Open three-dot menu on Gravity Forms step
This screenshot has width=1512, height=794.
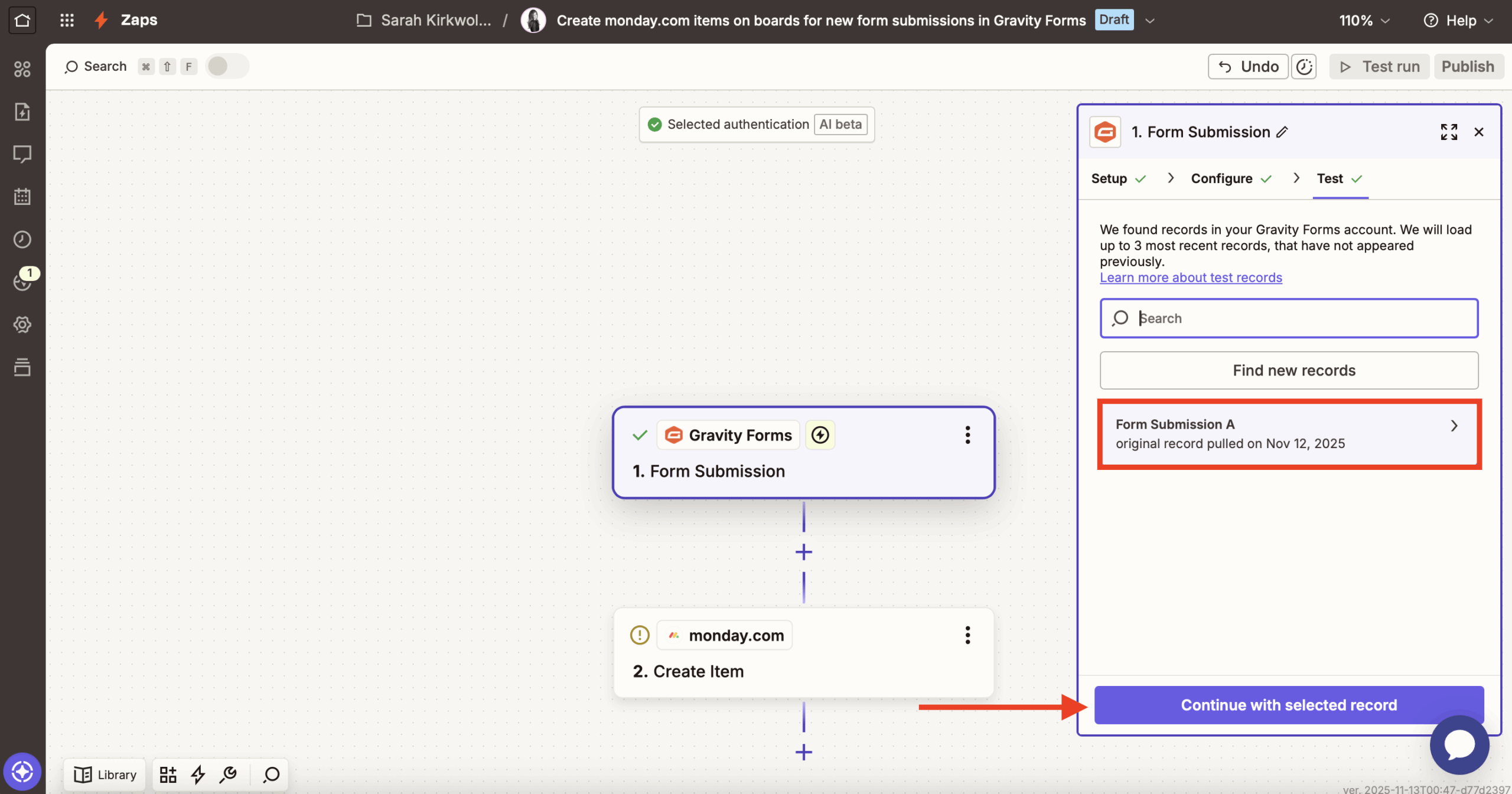pos(967,435)
